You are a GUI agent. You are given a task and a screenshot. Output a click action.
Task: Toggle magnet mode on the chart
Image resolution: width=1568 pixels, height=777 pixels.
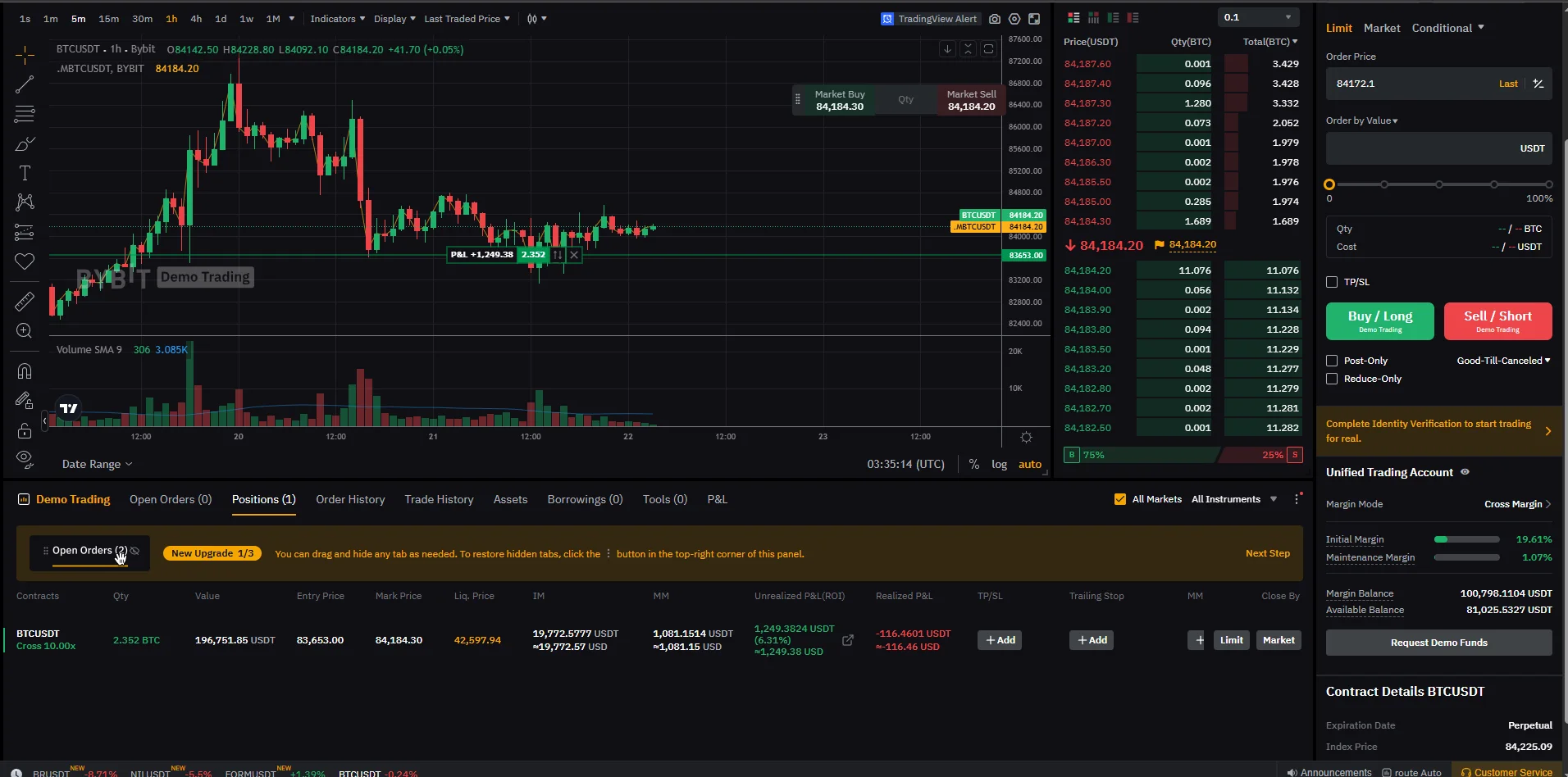[x=25, y=371]
